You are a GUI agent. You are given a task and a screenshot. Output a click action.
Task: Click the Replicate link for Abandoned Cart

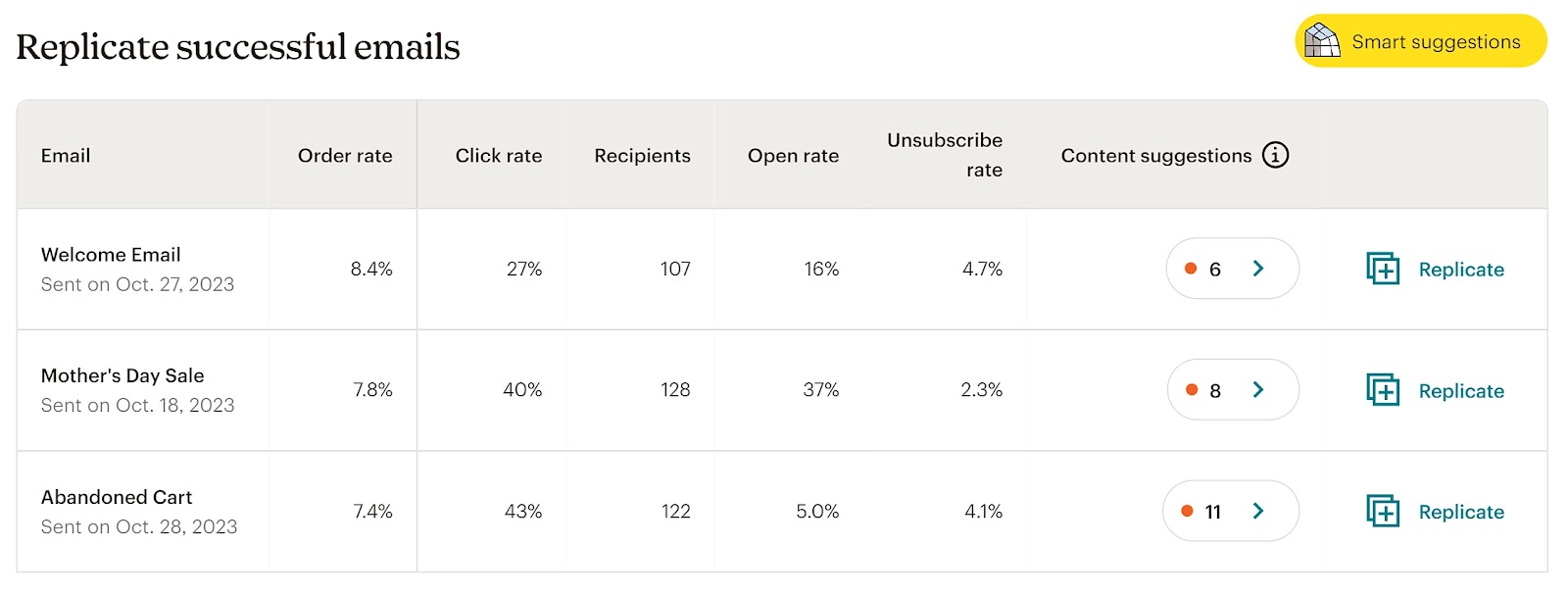(x=1461, y=511)
